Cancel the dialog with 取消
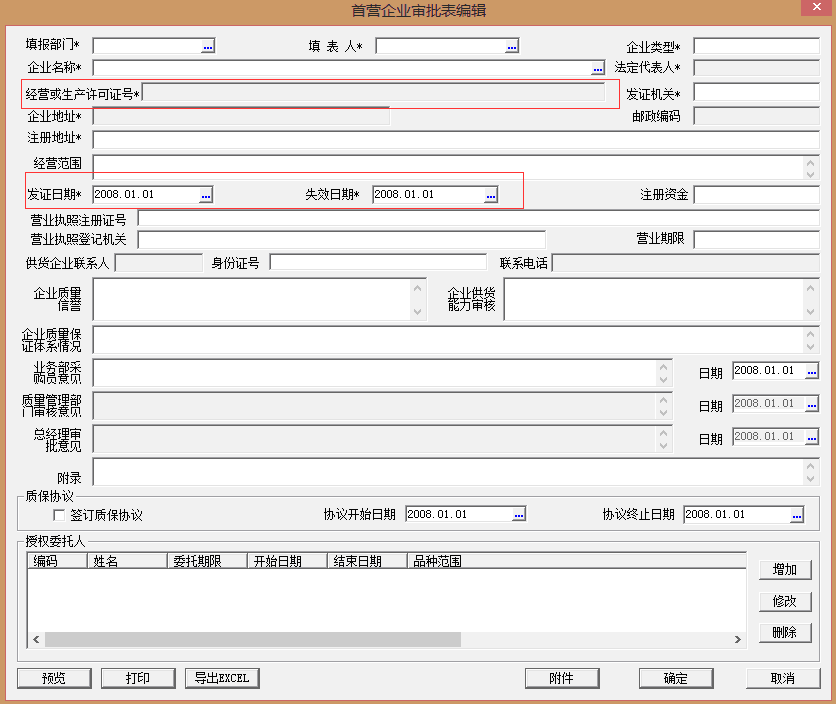 [x=783, y=678]
